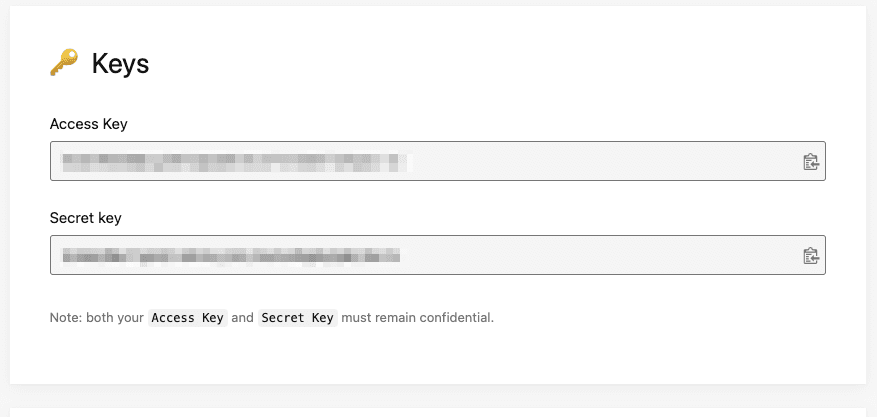Click the "Access Key" field label
The width and height of the screenshot is (877, 417).
pos(89,124)
